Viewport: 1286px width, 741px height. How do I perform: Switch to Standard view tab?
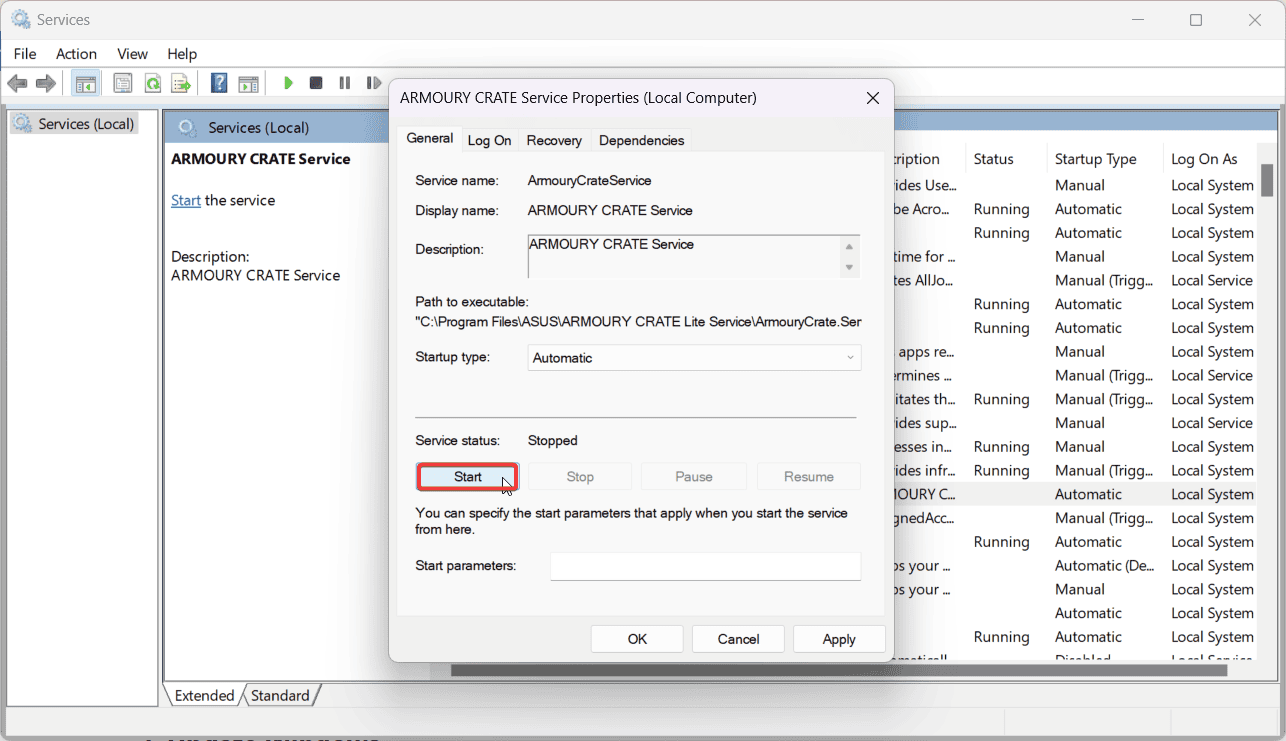[x=280, y=695]
